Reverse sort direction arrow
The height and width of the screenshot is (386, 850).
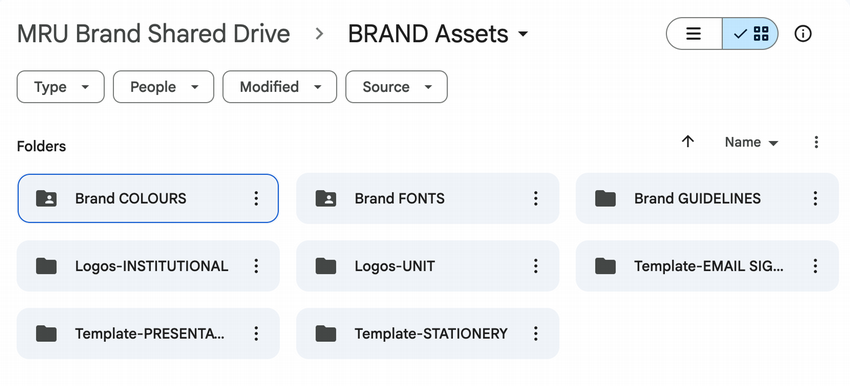point(688,142)
